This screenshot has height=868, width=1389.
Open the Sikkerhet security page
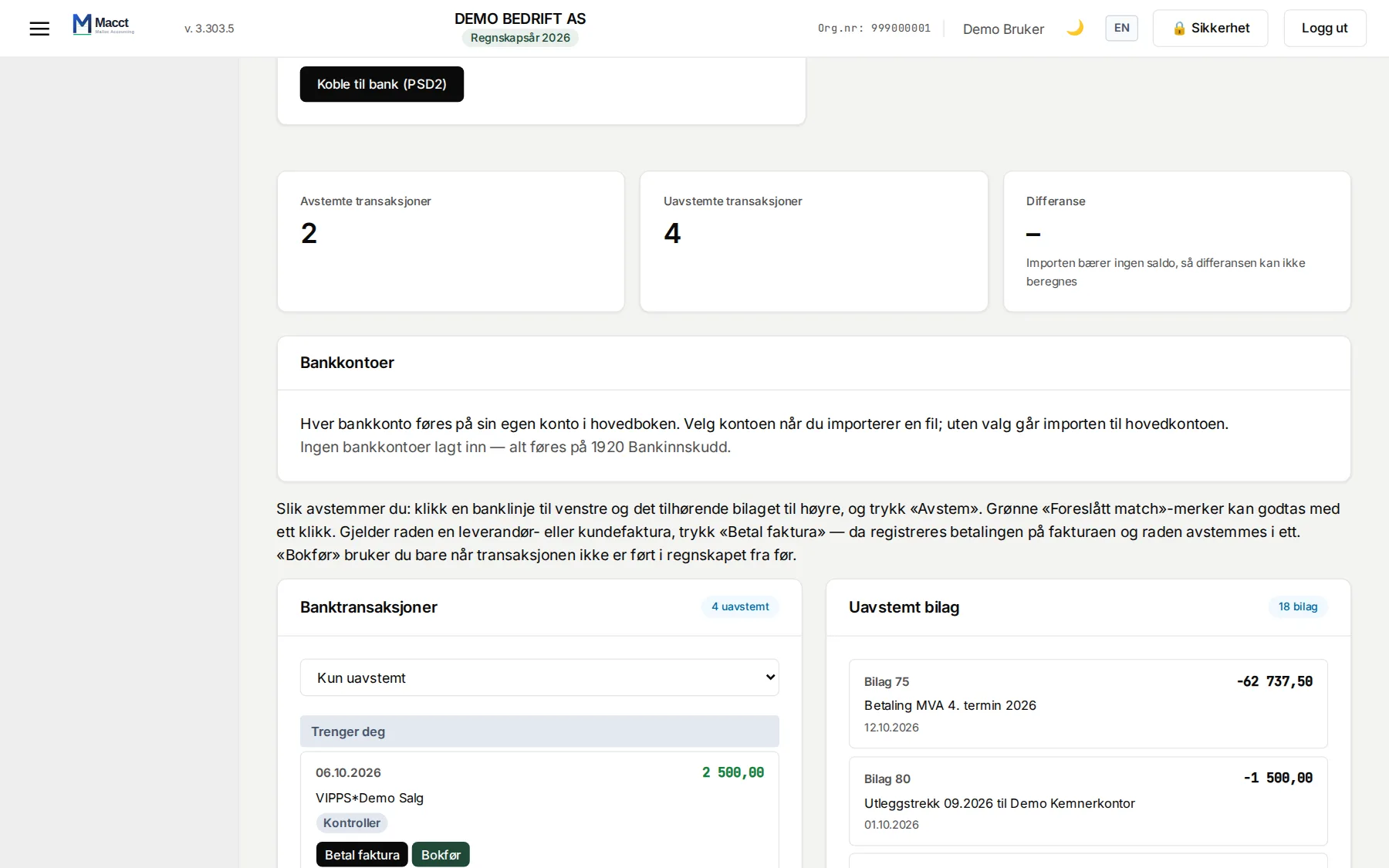(1210, 28)
